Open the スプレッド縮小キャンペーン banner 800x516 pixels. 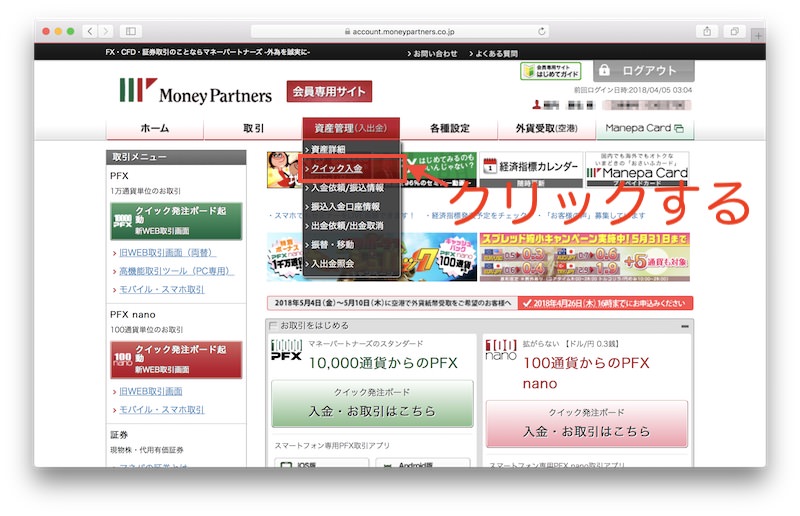585,257
